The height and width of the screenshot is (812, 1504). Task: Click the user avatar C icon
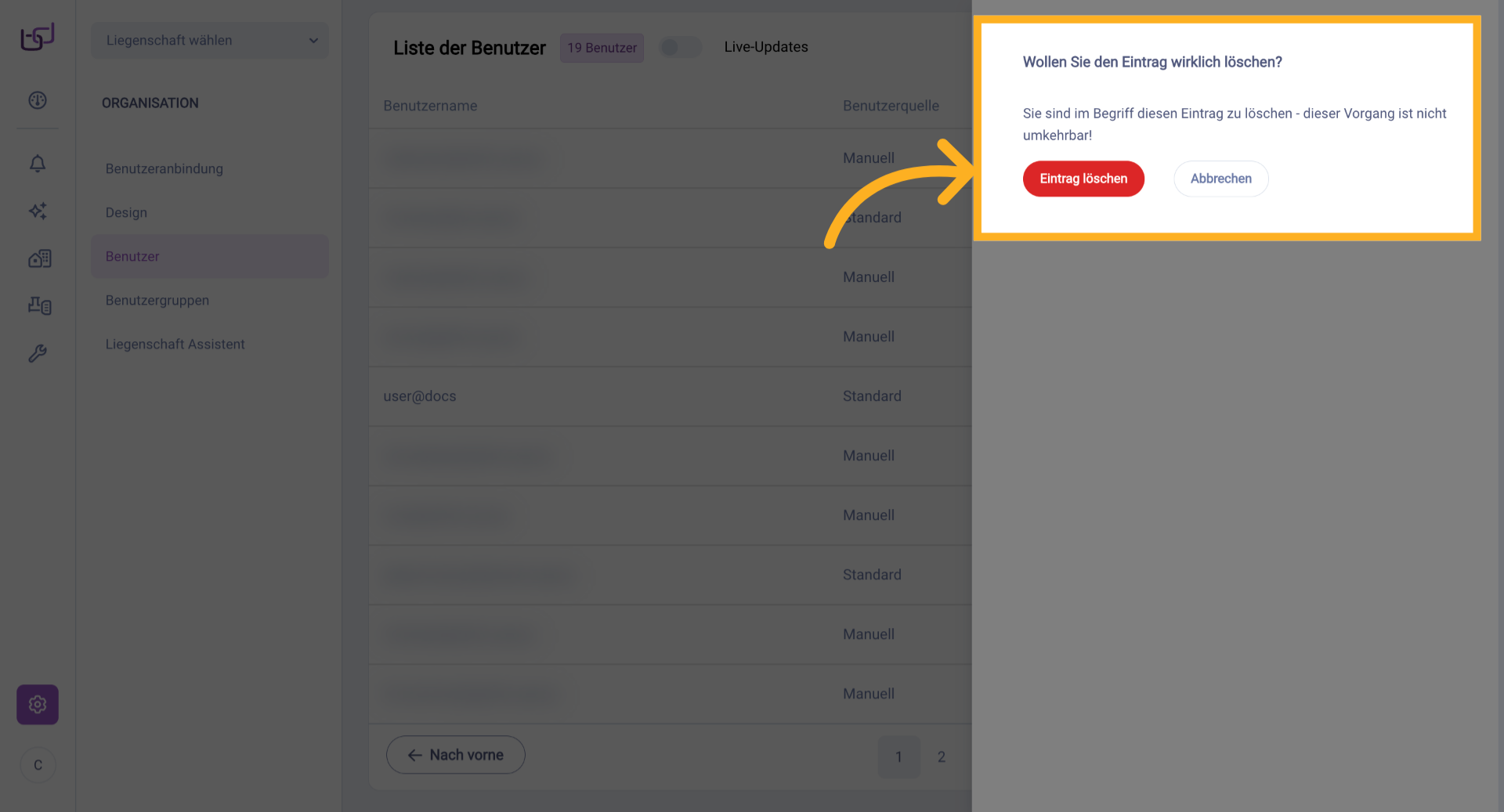click(x=38, y=765)
